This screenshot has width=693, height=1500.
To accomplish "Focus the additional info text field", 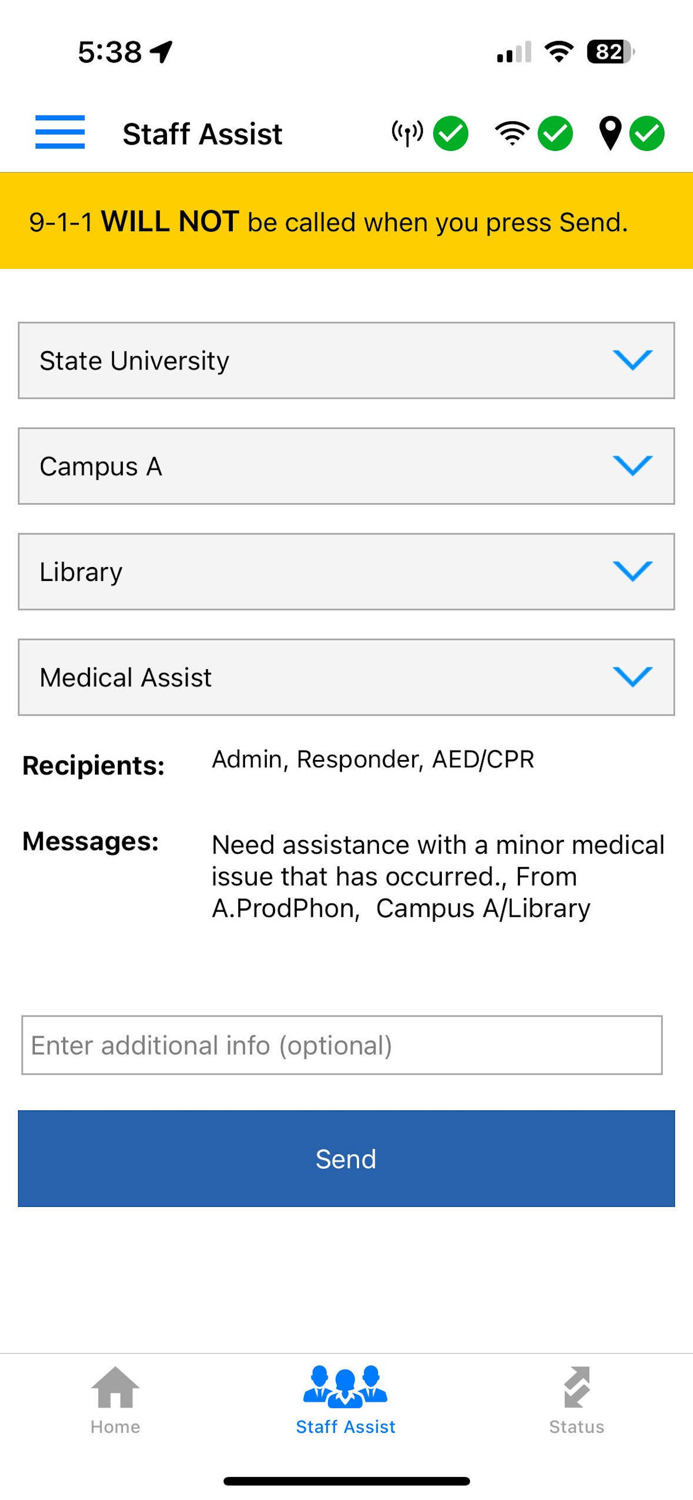I will 342,1045.
